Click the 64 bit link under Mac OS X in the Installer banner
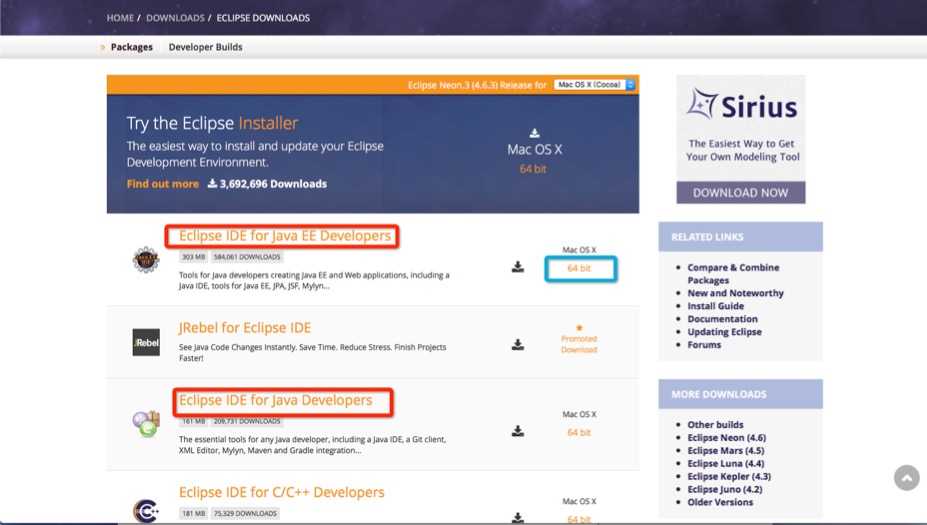The image size is (927, 525). (x=533, y=169)
